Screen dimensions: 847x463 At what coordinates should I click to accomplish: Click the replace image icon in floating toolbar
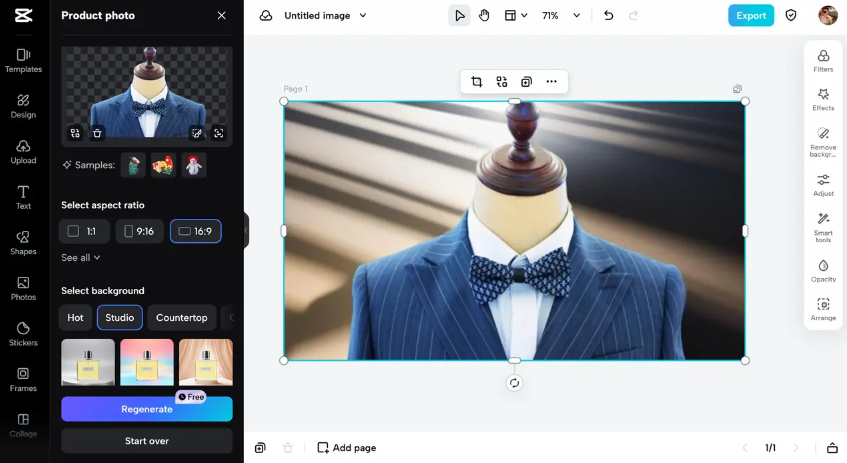click(x=501, y=82)
